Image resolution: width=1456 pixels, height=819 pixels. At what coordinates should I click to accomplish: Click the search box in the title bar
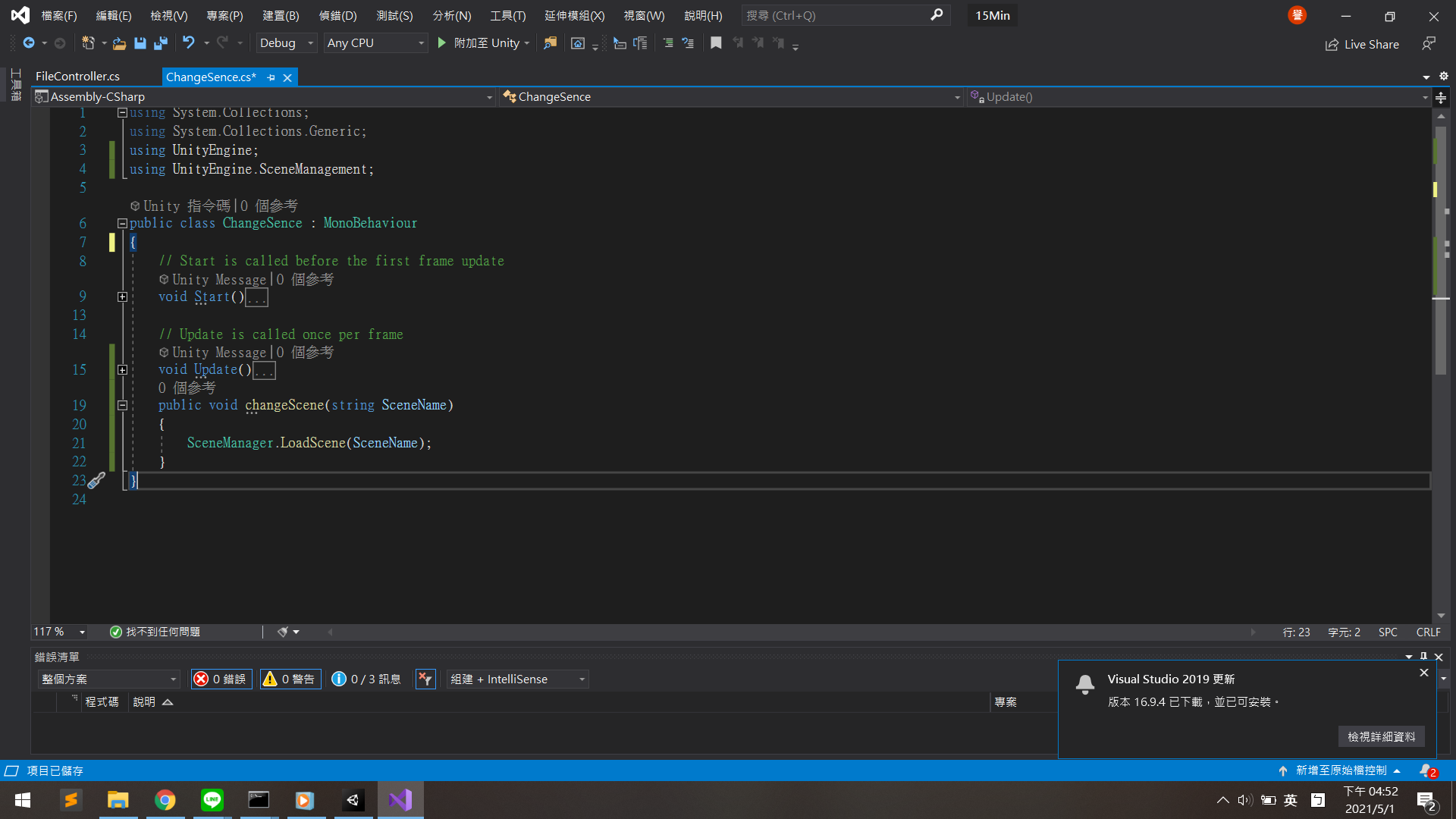click(x=834, y=15)
